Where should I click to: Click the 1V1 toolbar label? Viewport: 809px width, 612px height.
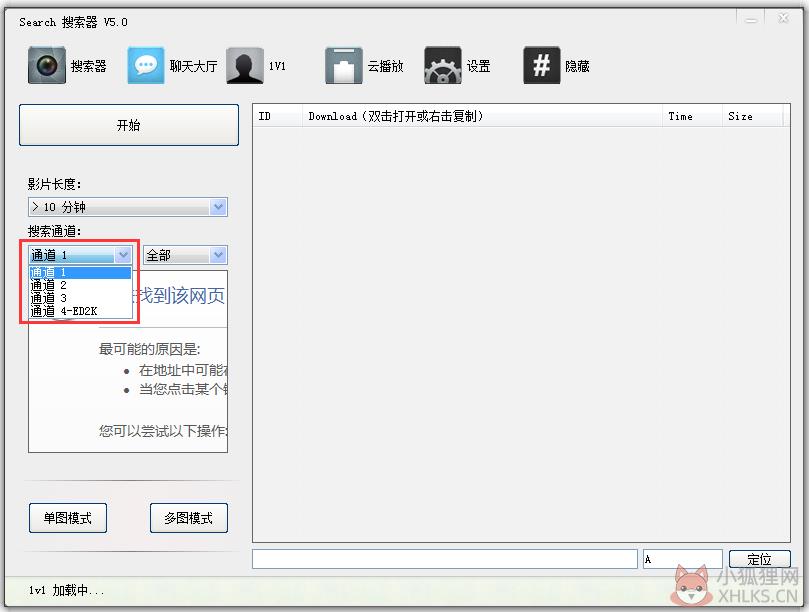point(277,66)
